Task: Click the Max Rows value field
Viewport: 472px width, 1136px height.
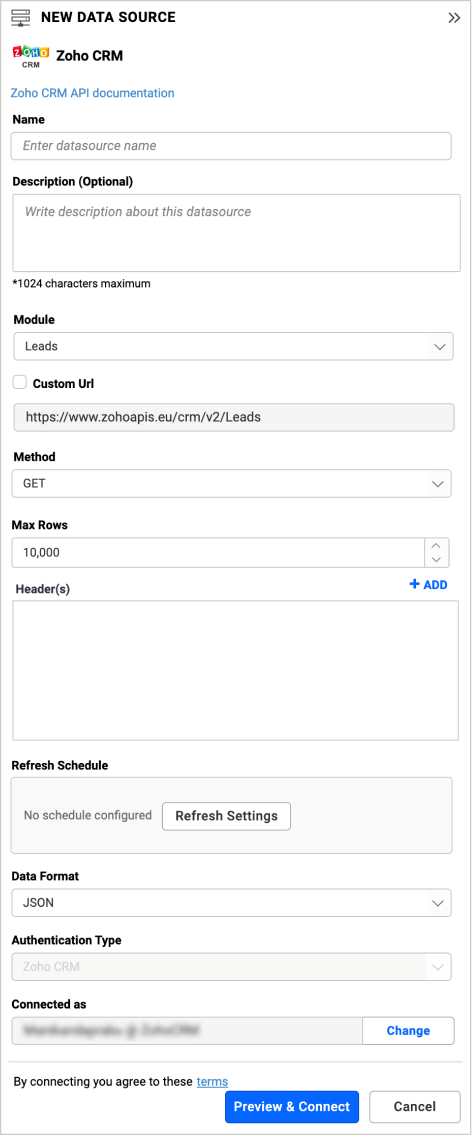Action: tap(218, 552)
